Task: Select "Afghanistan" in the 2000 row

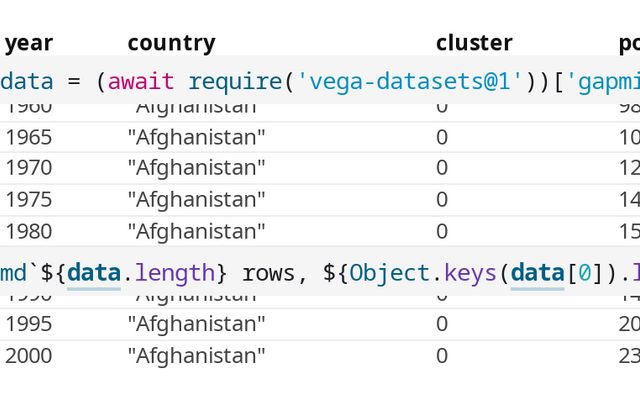Action: click(x=196, y=355)
